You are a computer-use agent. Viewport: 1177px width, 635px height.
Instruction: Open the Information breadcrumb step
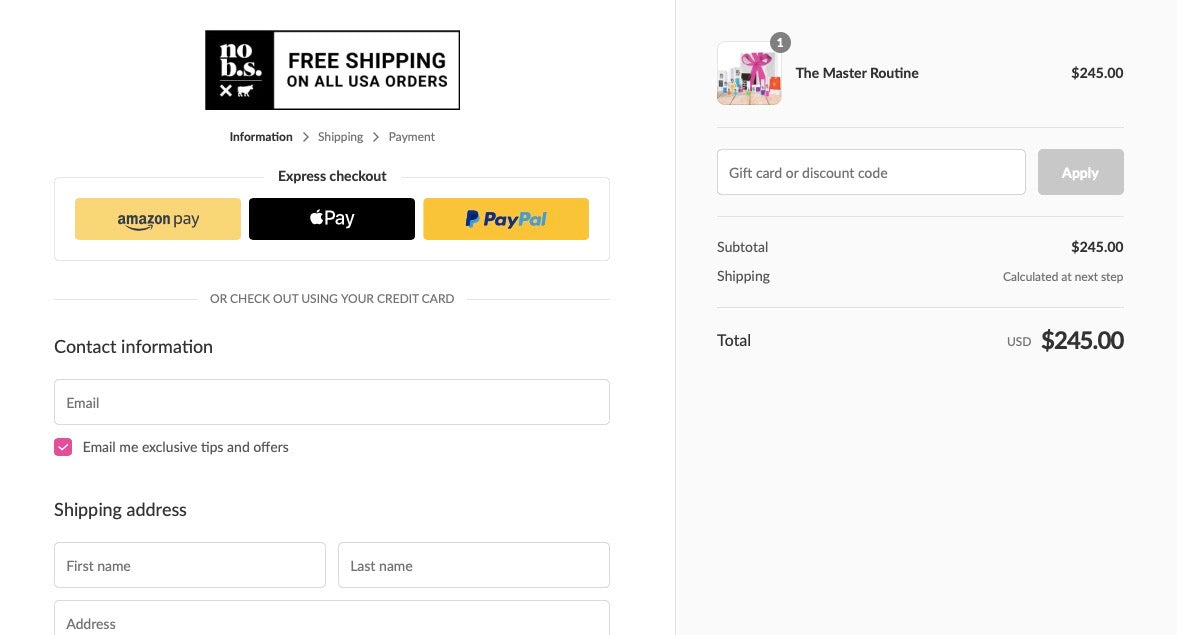260,137
